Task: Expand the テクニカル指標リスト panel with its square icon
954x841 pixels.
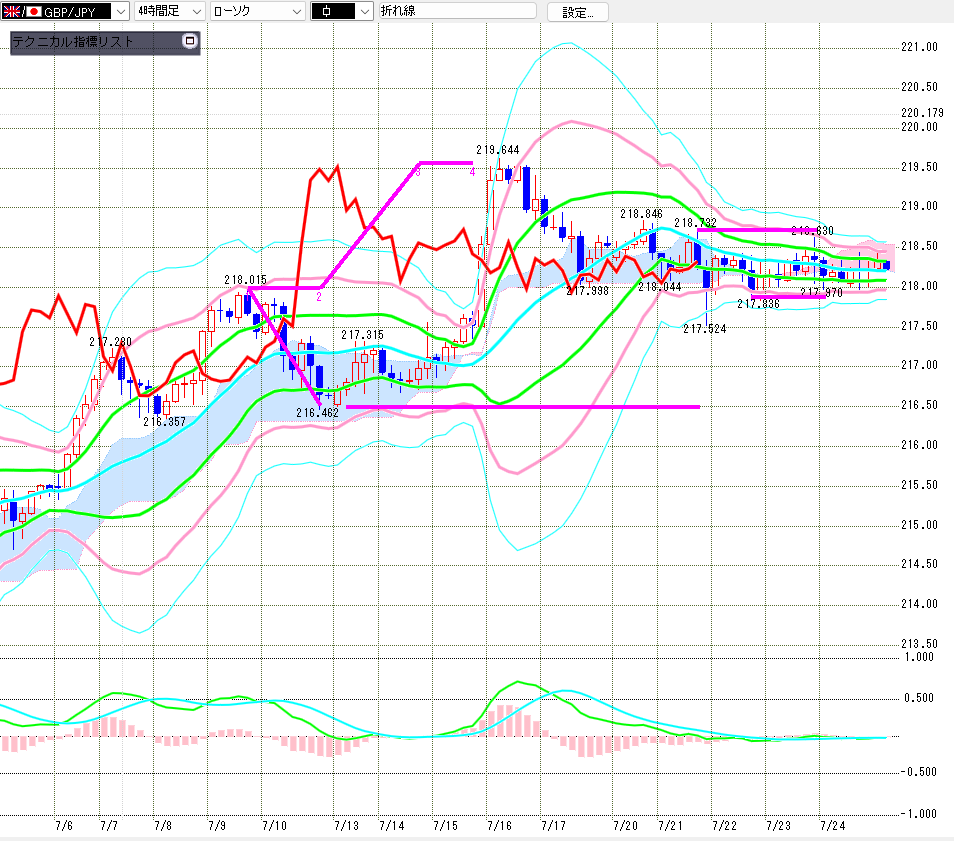Action: tap(190, 41)
